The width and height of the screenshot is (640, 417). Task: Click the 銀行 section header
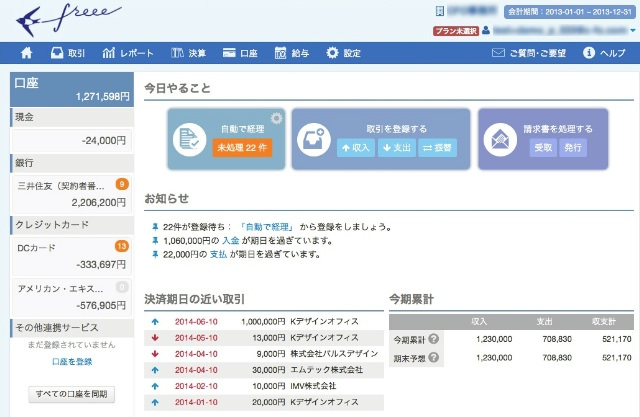pos(72,163)
